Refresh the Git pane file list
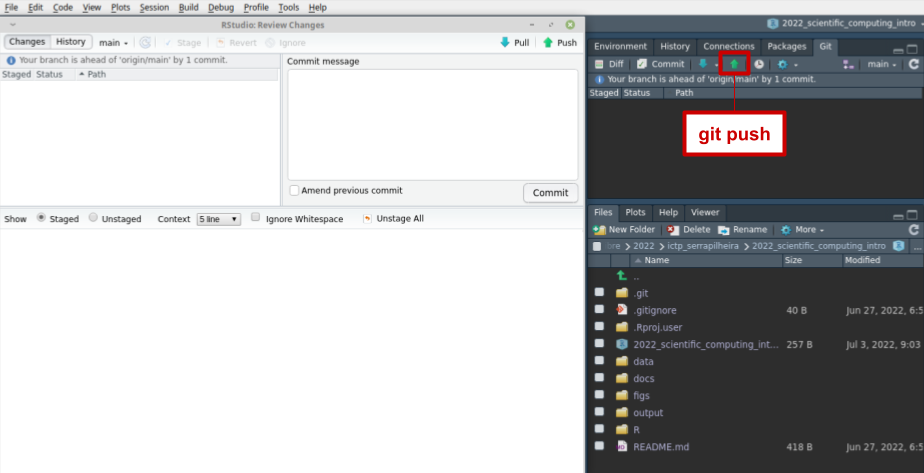Image resolution: width=924 pixels, height=473 pixels. click(x=913, y=64)
